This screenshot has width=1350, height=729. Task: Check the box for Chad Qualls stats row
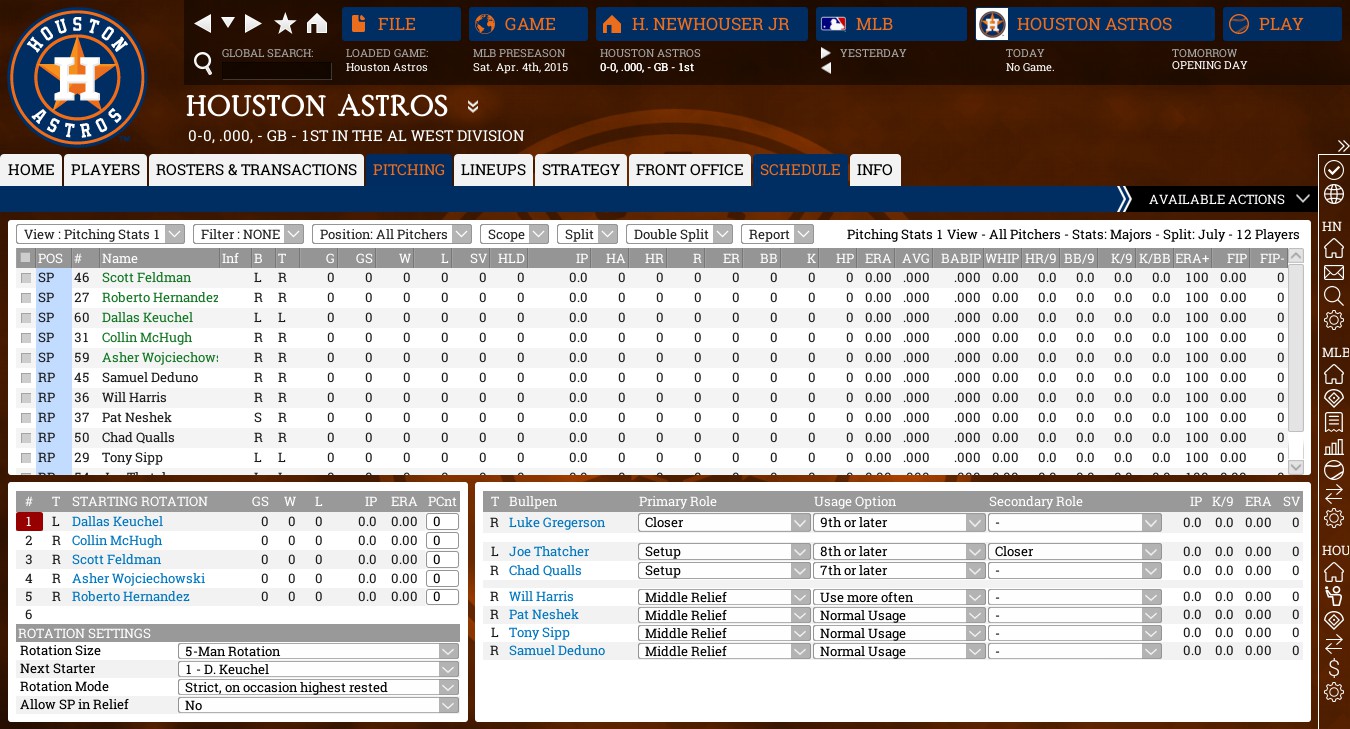[26, 438]
